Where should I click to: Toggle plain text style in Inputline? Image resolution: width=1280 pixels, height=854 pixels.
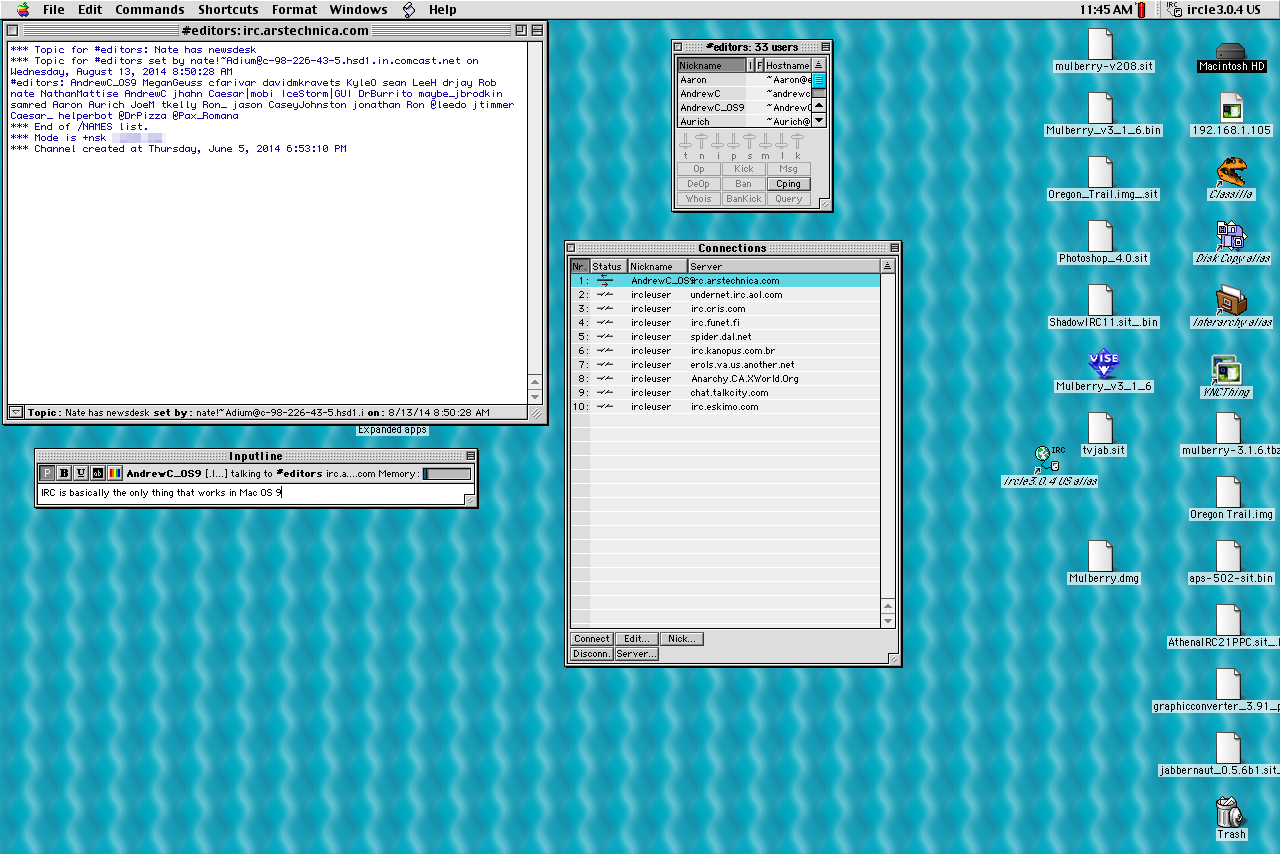(x=47, y=473)
